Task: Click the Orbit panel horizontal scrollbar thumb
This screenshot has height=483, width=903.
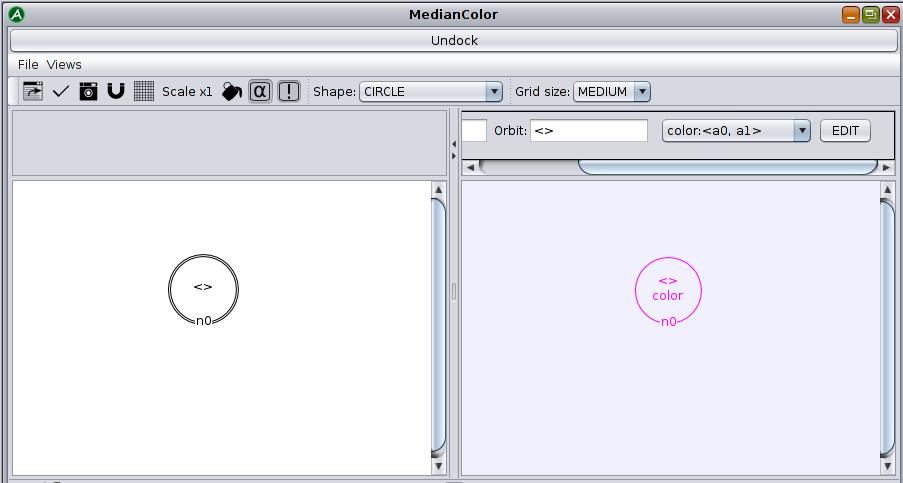Action: [x=727, y=168]
